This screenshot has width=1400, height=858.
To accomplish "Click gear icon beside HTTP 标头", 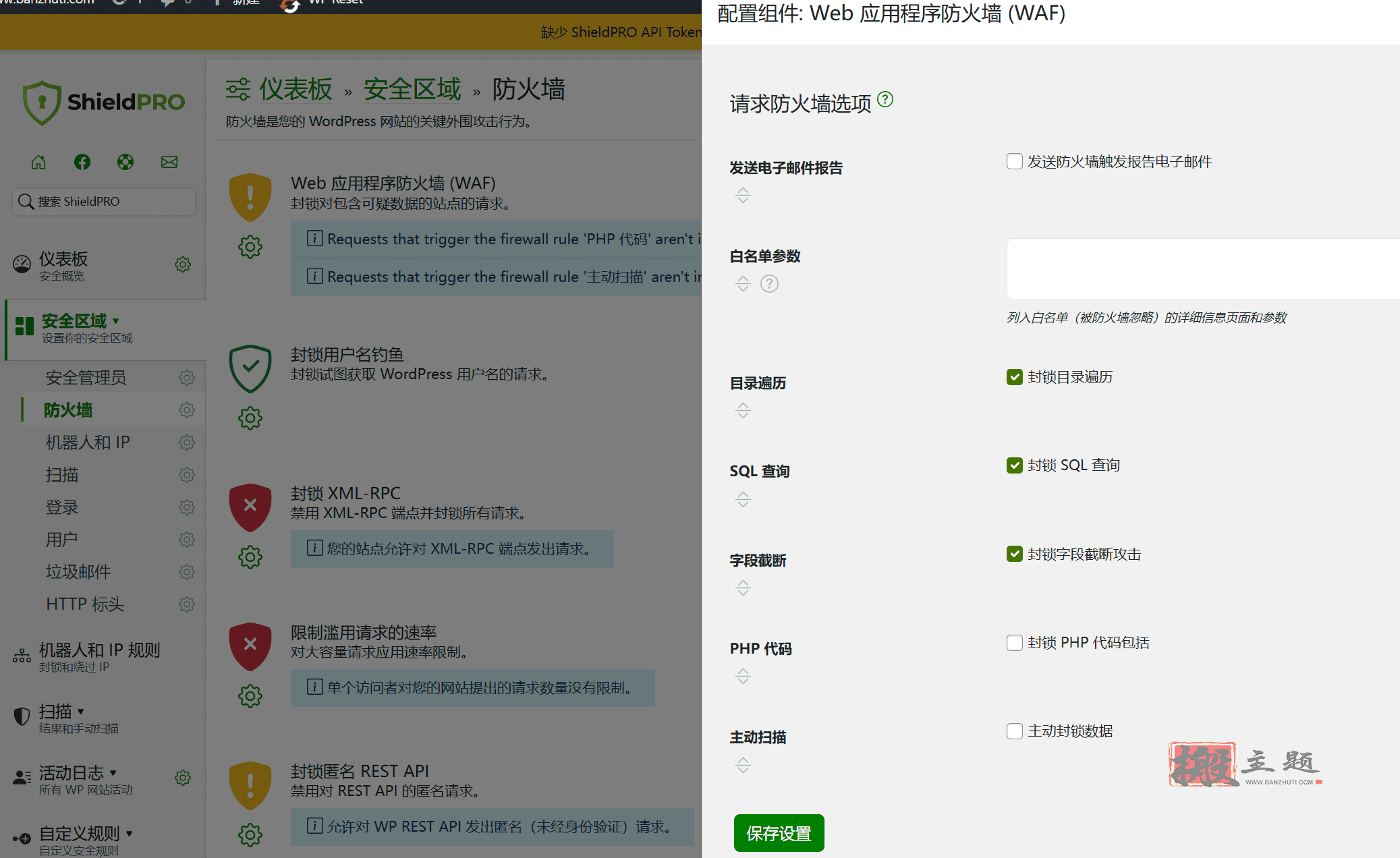I will (187, 604).
